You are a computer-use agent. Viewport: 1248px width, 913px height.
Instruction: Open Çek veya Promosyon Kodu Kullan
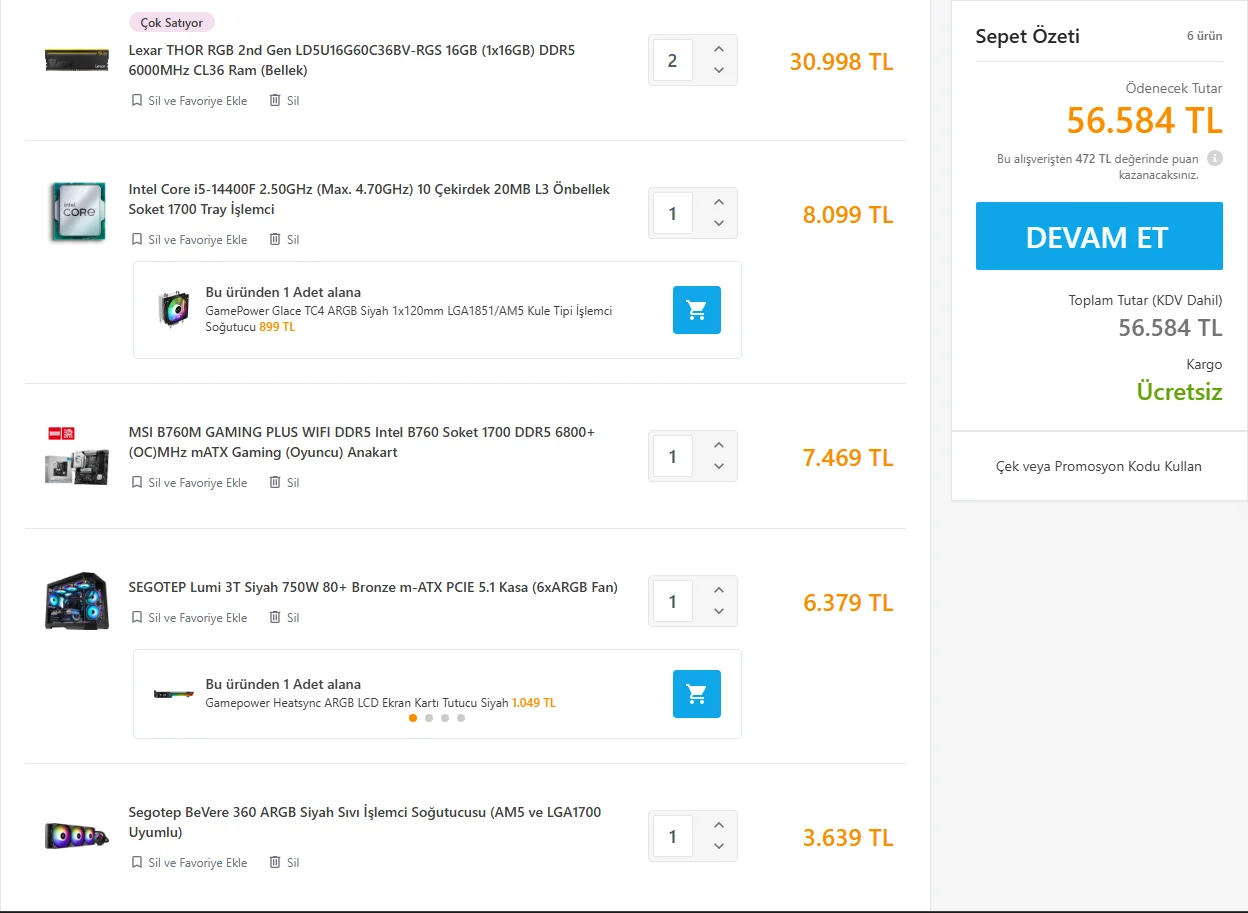click(1099, 466)
